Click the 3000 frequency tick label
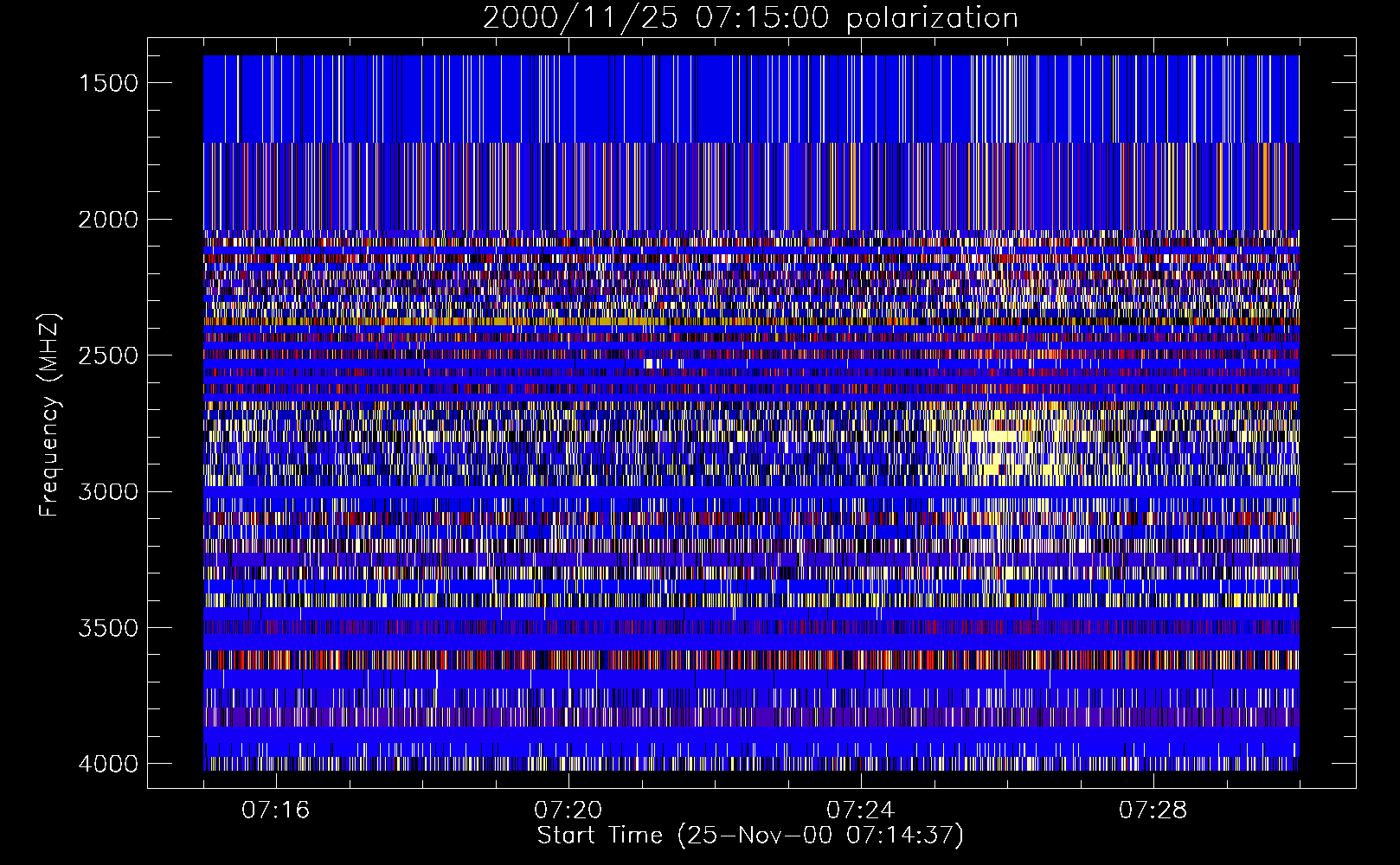The height and width of the screenshot is (865, 1400). [108, 492]
